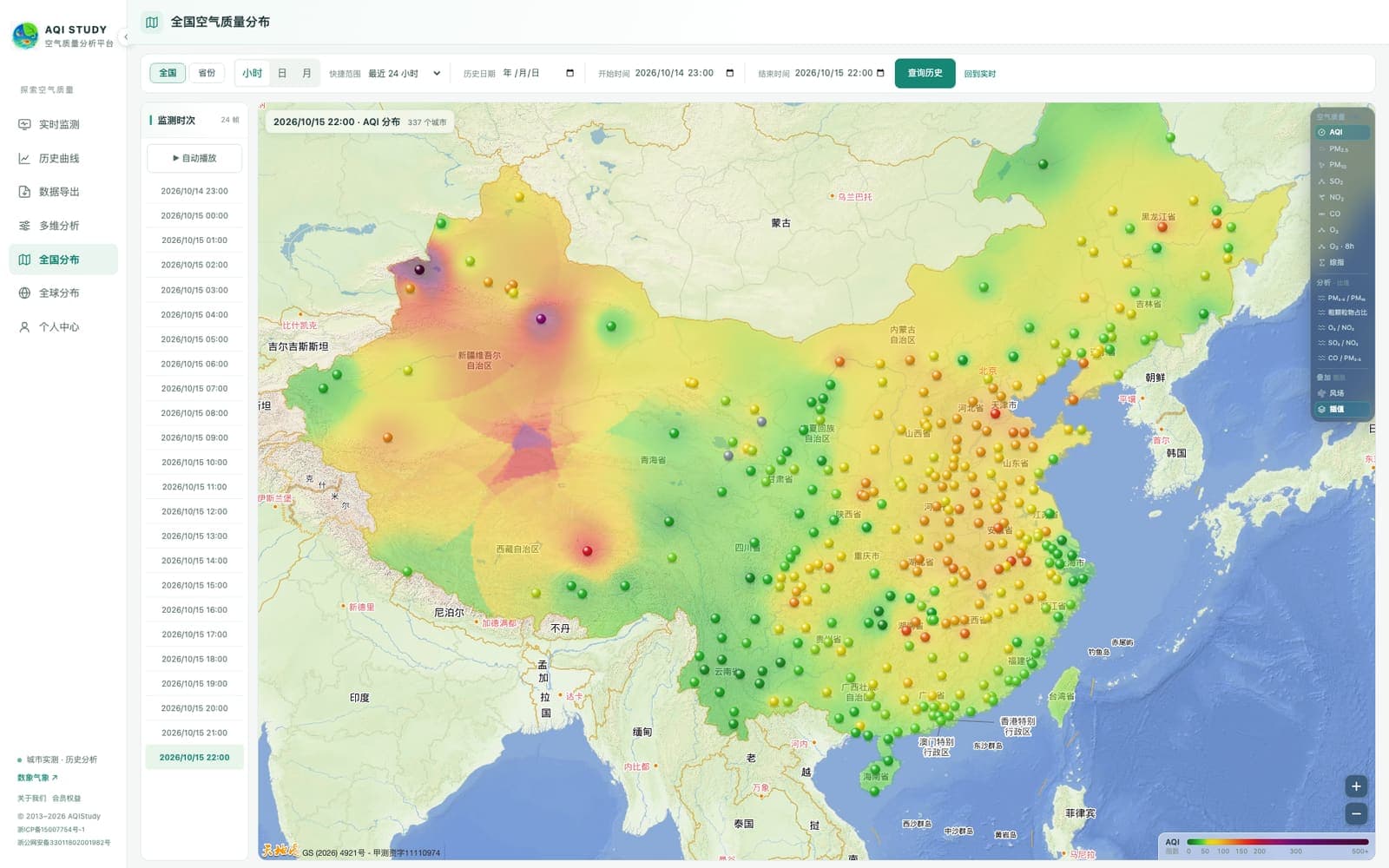This screenshot has height=868, width=1389.
Task: Open the 快捷范围 最近 24 小时 dropdown
Action: pos(405,74)
